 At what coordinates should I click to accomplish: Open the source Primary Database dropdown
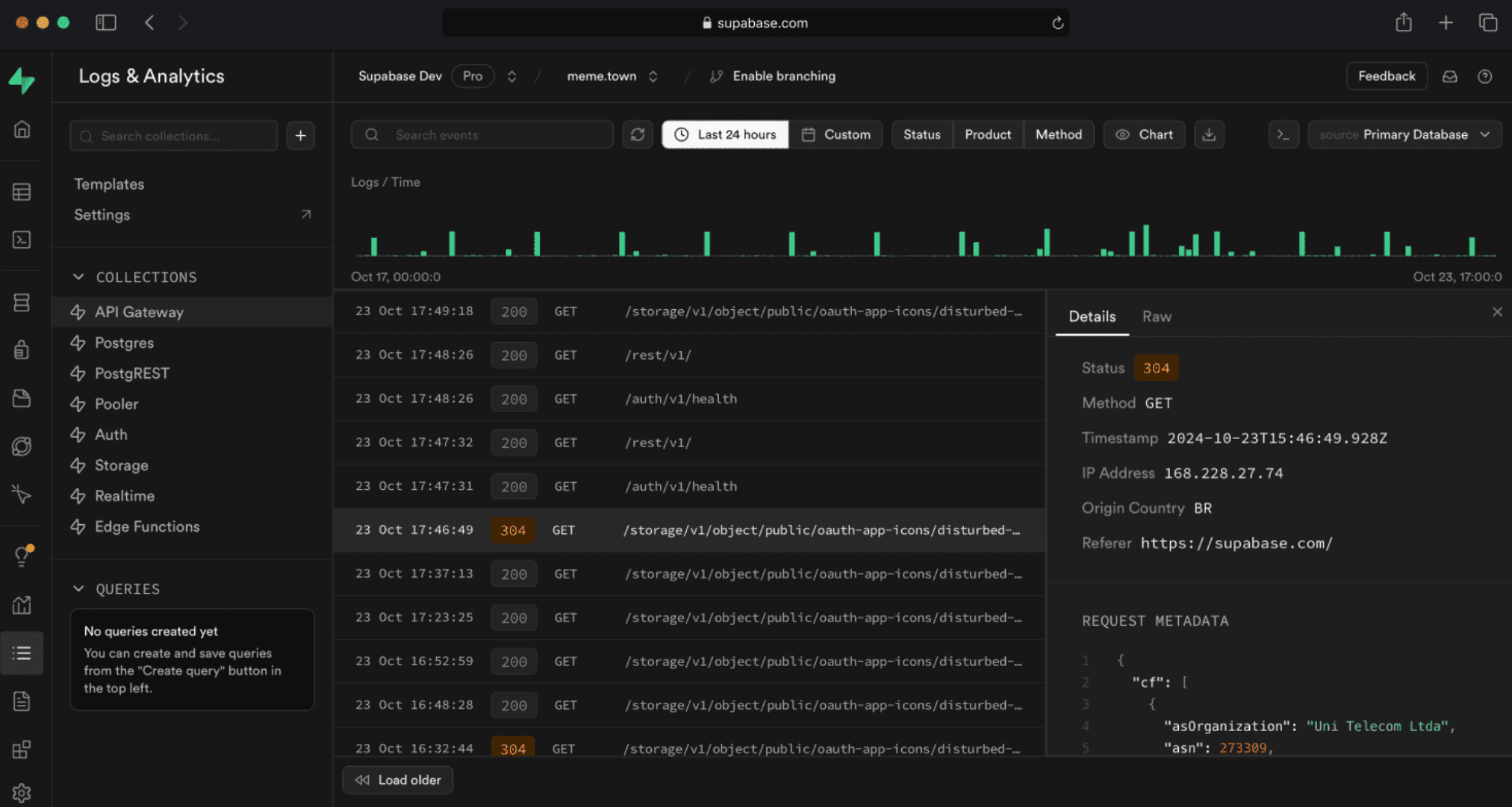[1405, 135]
